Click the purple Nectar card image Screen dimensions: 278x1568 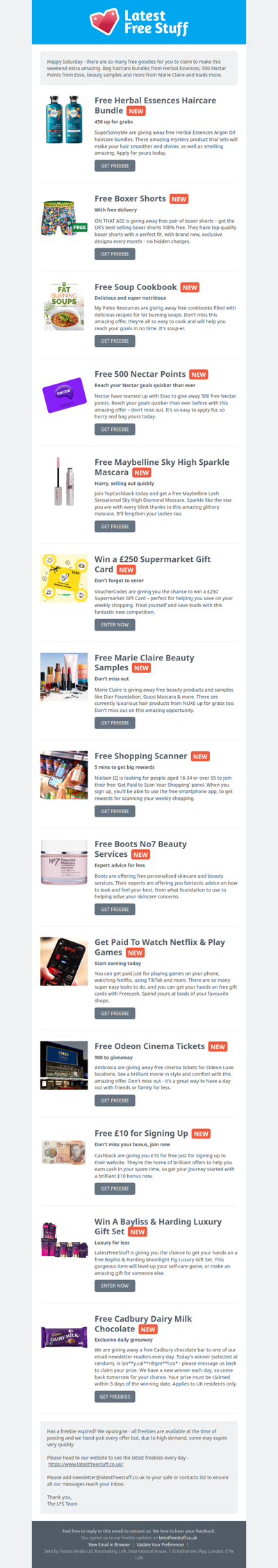64,394
